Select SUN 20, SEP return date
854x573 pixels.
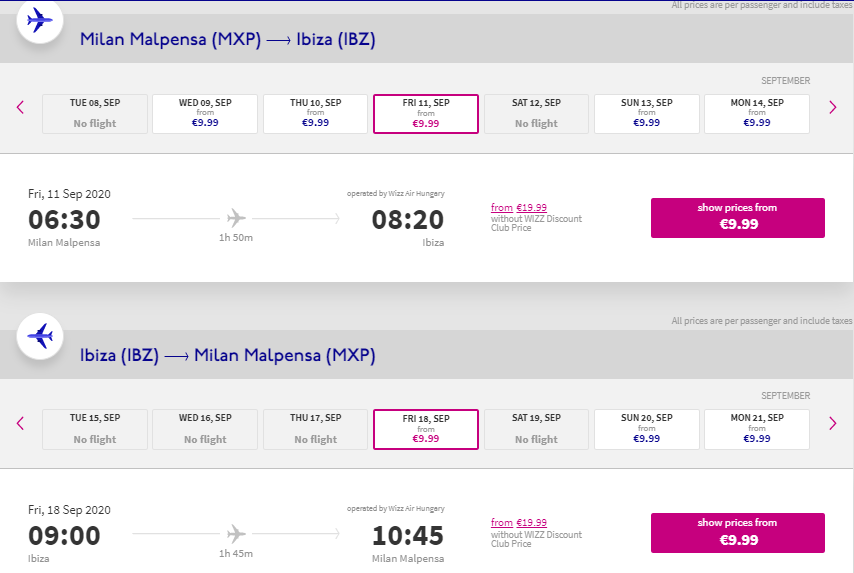pyautogui.click(x=646, y=429)
